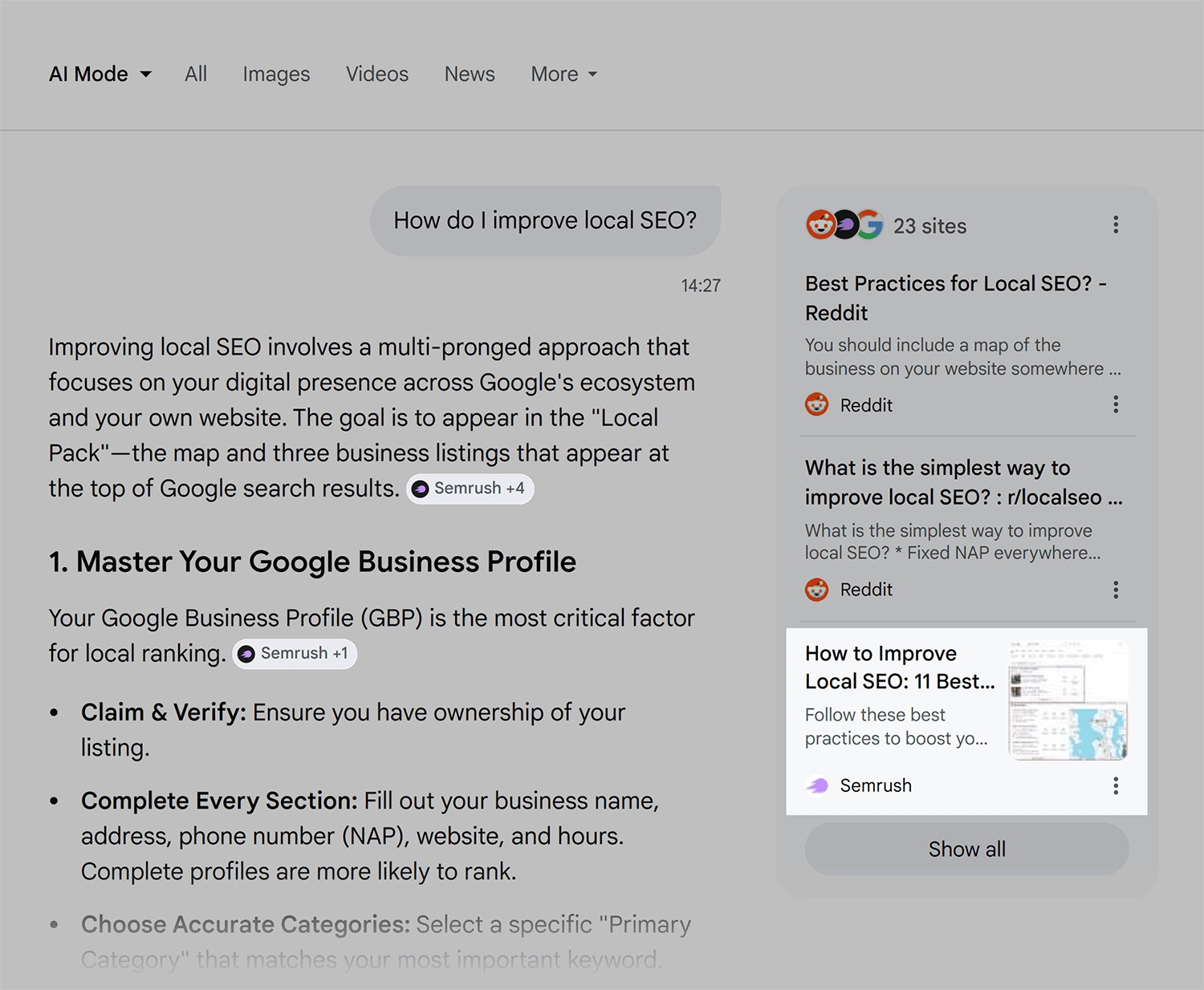Screen dimensions: 1204x990
Task: Click the 14:27 timestamp
Action: pyautogui.click(x=701, y=286)
